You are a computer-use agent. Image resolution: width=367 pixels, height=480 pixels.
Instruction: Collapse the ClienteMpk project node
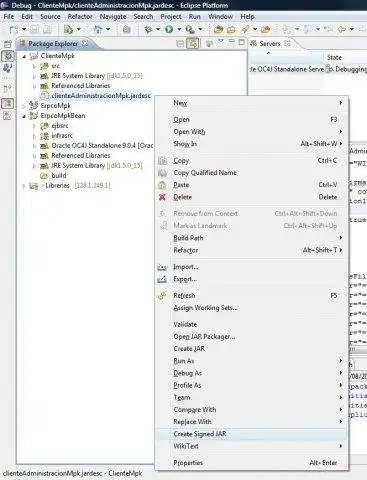pos(24,56)
